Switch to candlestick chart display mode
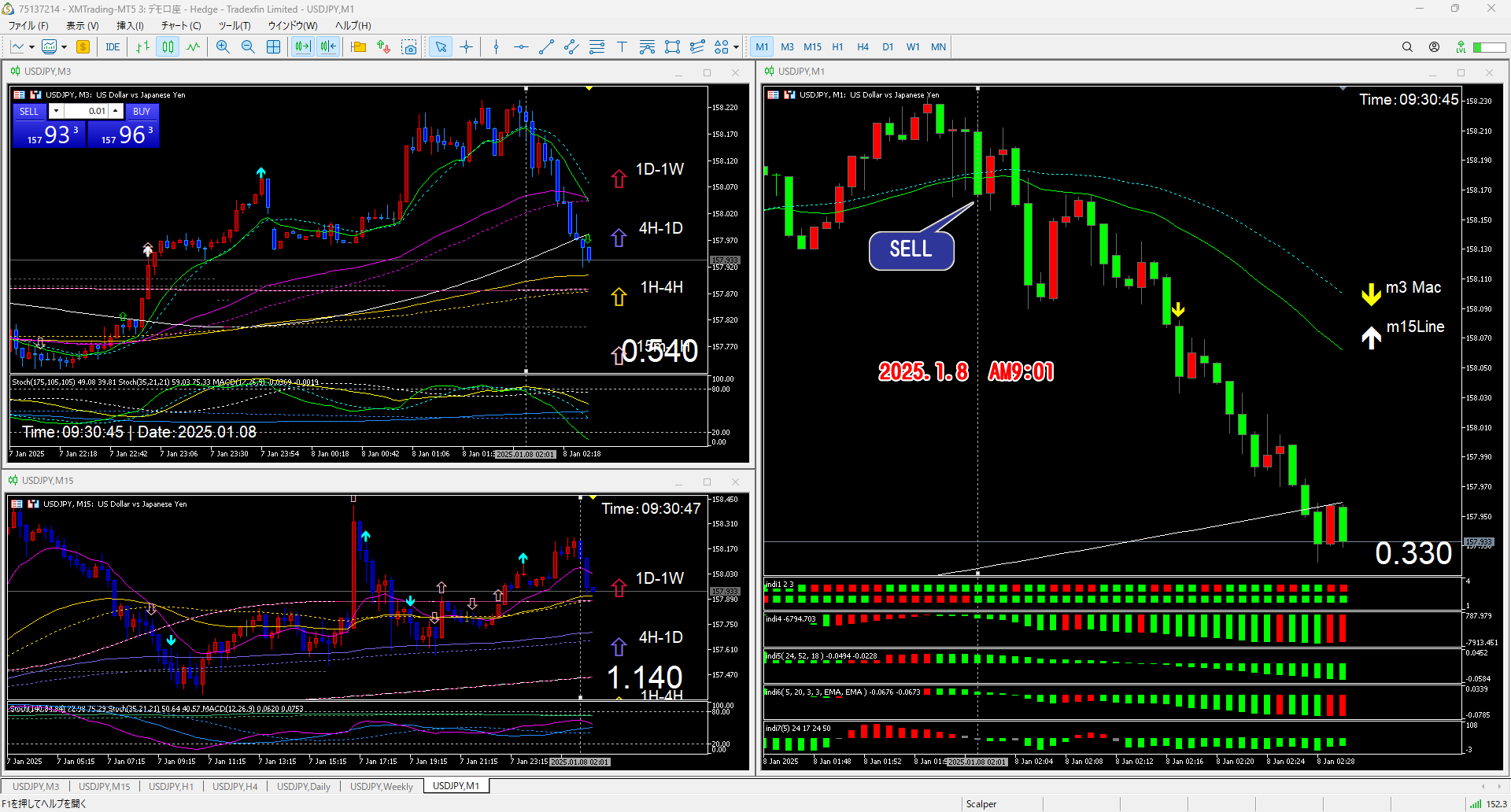This screenshot has height=812, width=1511. tap(168, 47)
